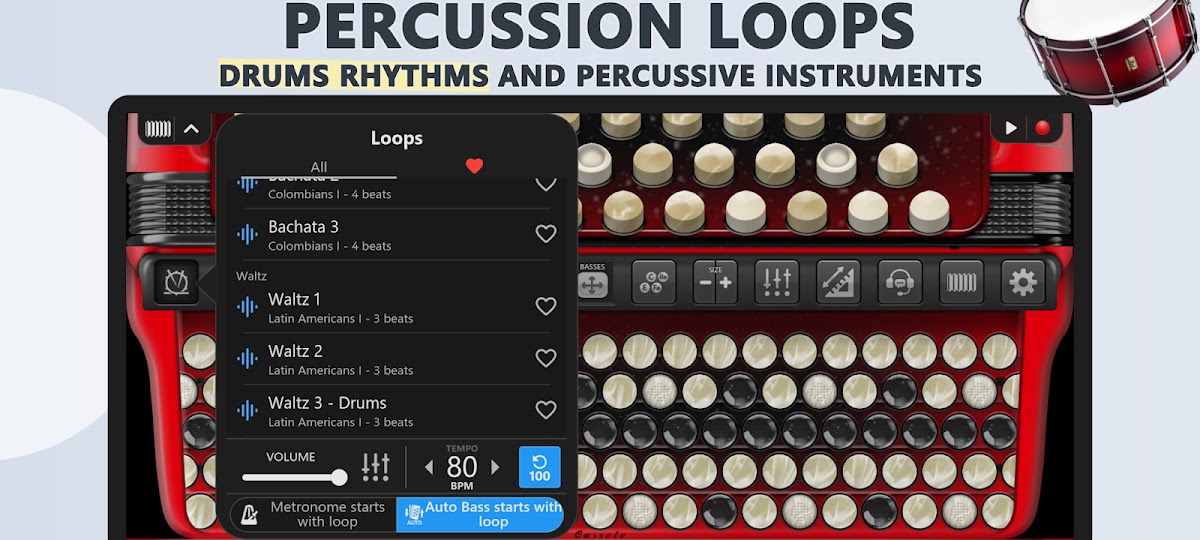
Task: Favorite the Waltz 1 loop with heart
Action: pyautogui.click(x=545, y=307)
